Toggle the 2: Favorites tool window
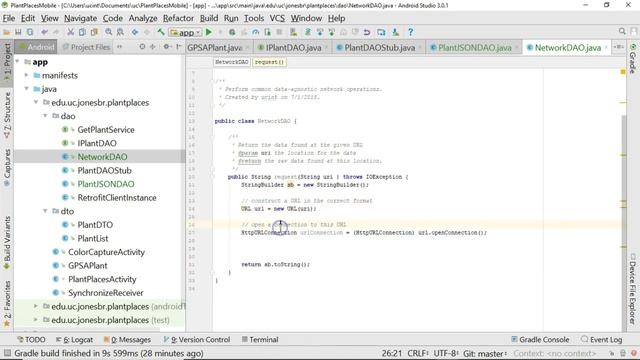Viewport: 640px width, 360px height. click(x=7, y=304)
